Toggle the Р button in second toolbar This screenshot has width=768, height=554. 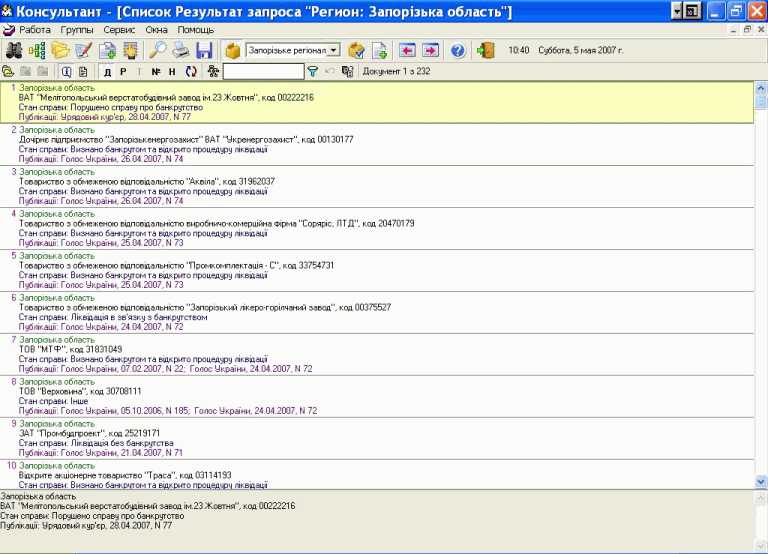click(122, 72)
